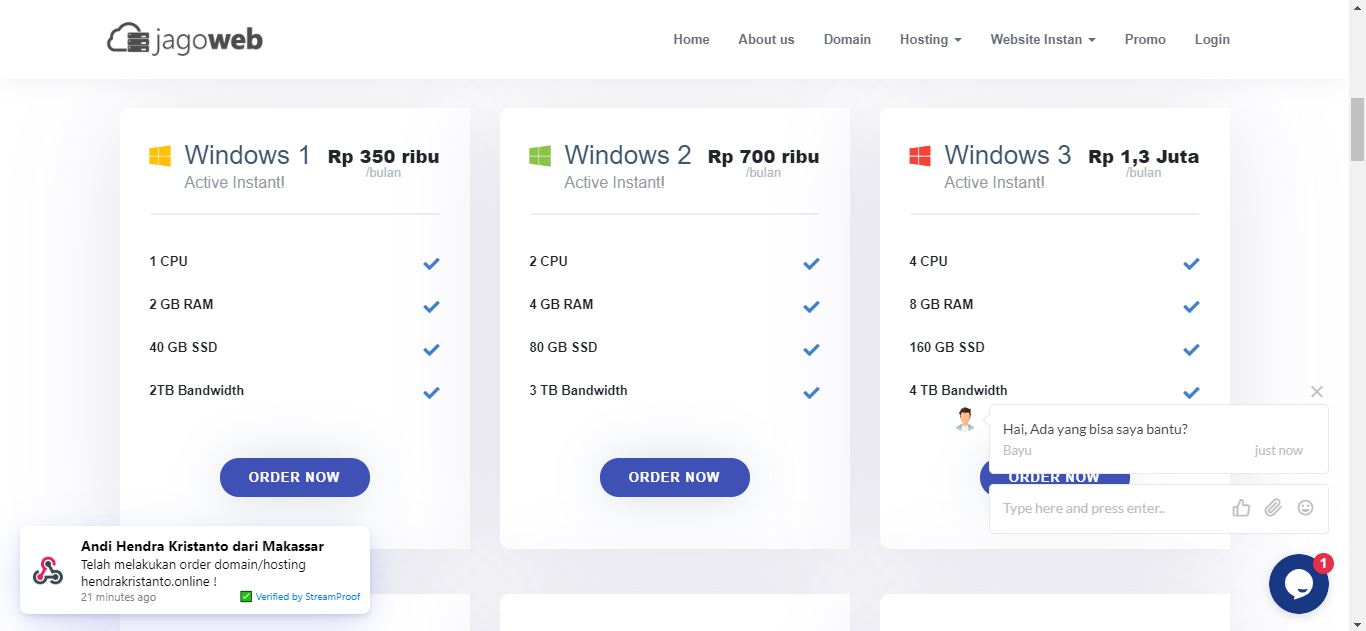Click the '80 GB SSD' feature text
Image resolution: width=1366 pixels, height=631 pixels.
[x=563, y=347]
